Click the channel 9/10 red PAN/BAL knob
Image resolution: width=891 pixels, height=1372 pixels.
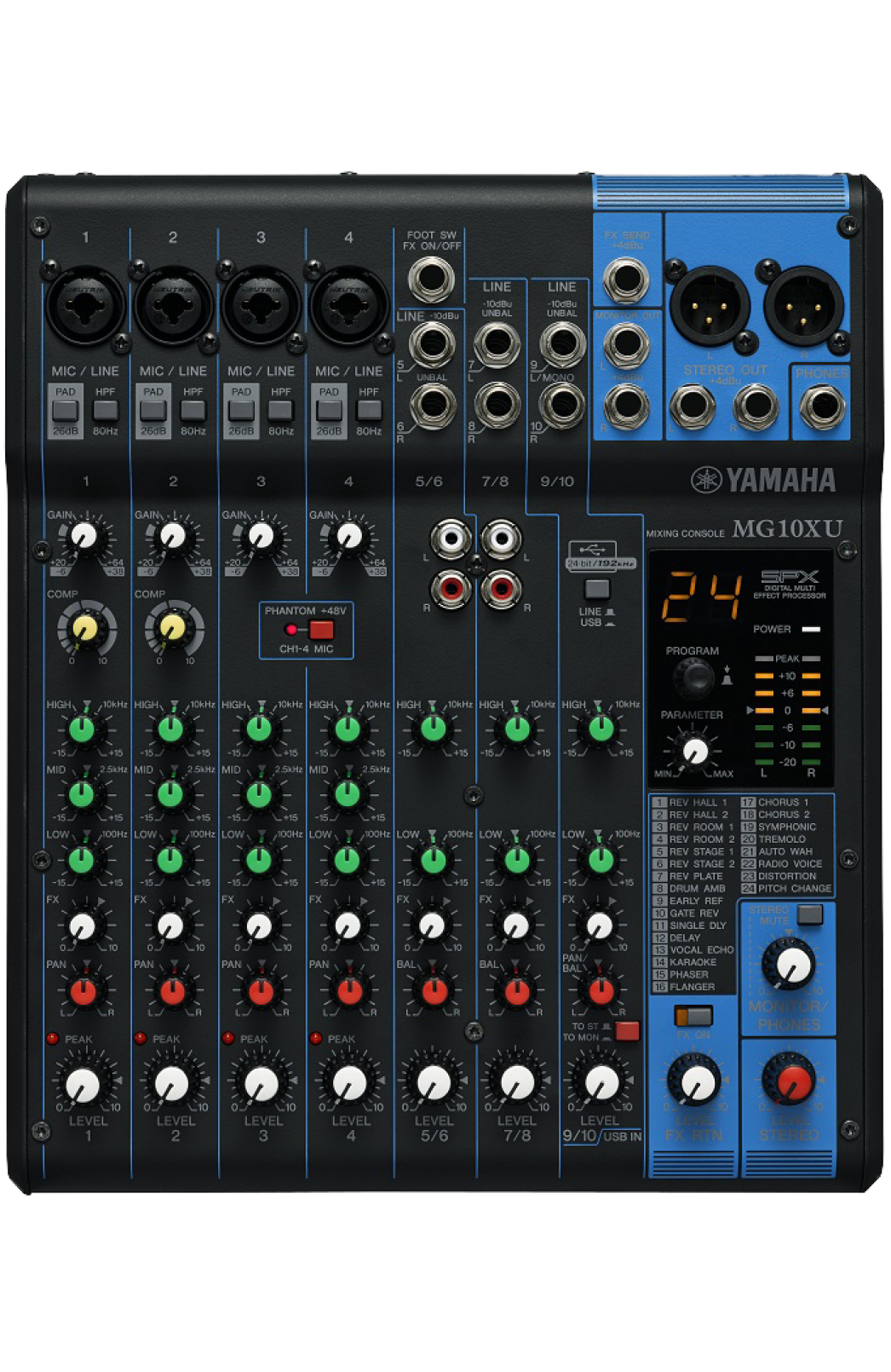601,991
